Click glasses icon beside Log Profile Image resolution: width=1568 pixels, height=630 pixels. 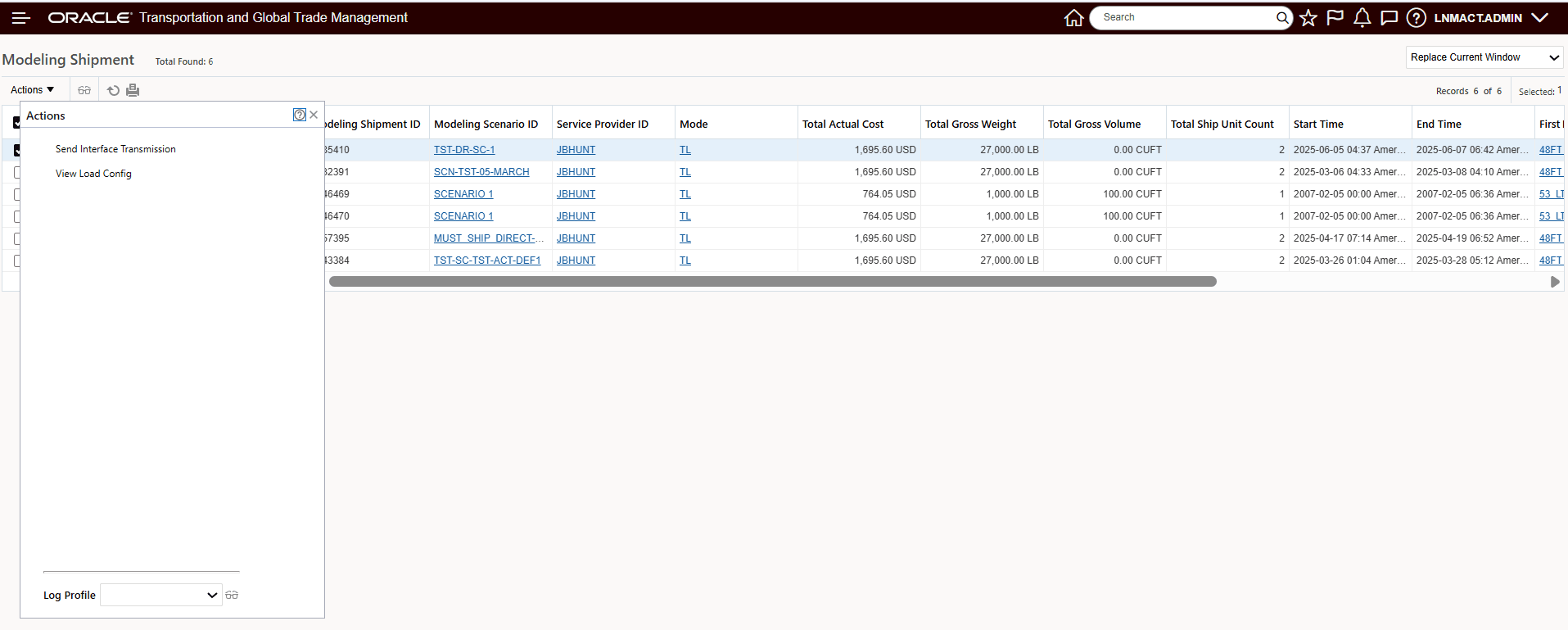pos(232,595)
